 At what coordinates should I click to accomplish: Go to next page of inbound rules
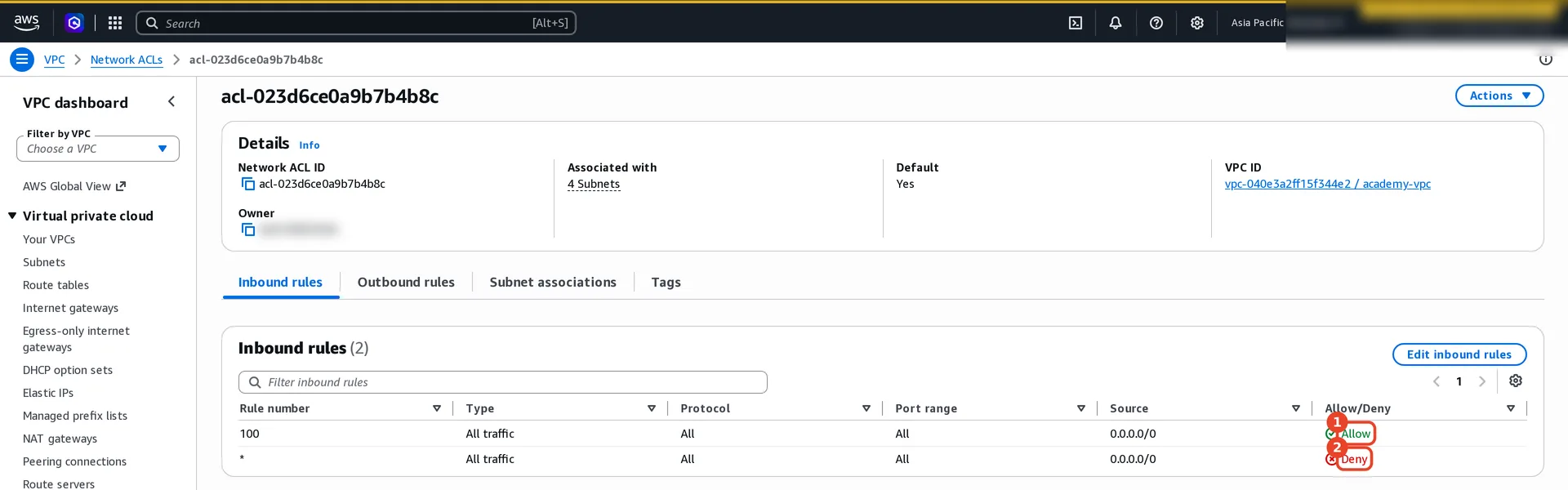click(x=1482, y=381)
